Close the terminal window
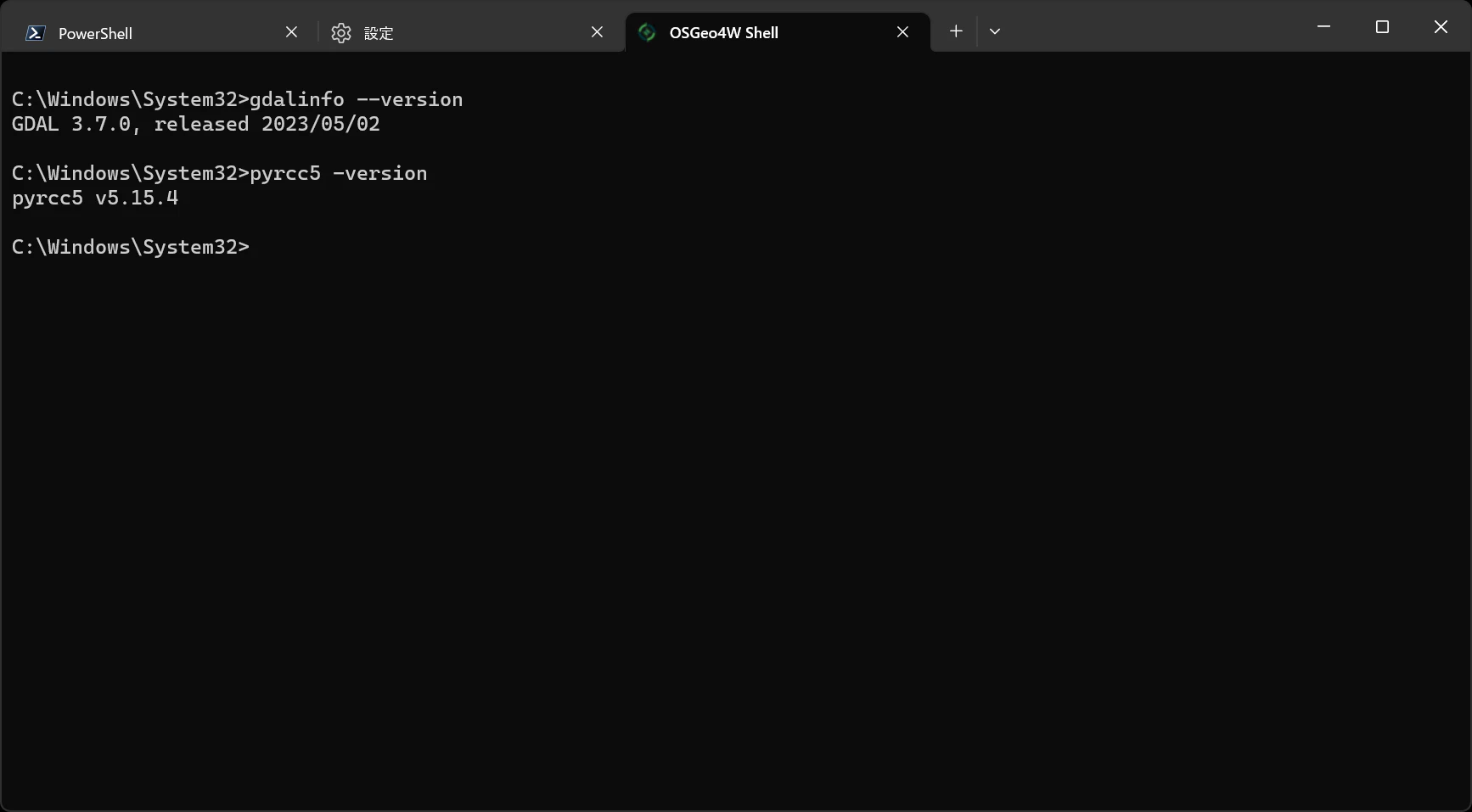The image size is (1472, 812). 1441,27
